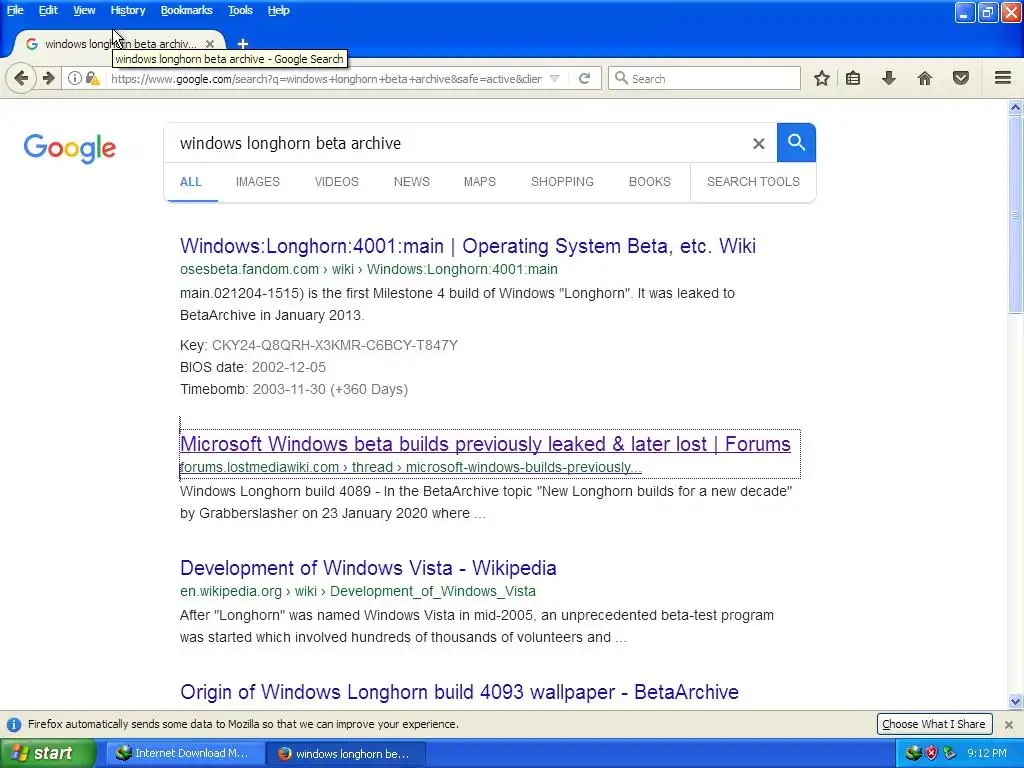This screenshot has height=768, width=1024.
Task: Open the address bar history dropdown arrow
Action: click(x=554, y=78)
